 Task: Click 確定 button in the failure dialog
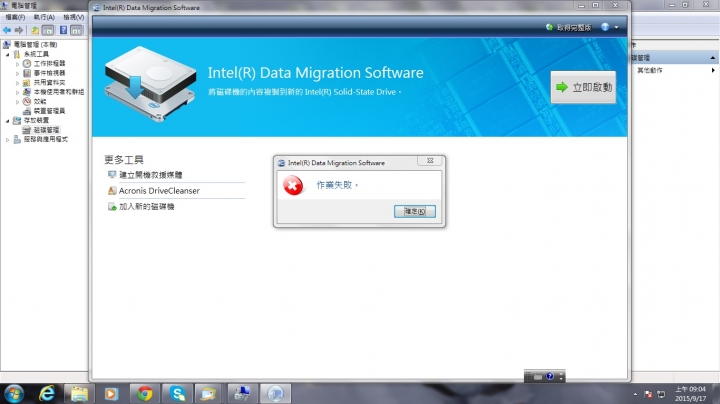pyautogui.click(x=415, y=211)
